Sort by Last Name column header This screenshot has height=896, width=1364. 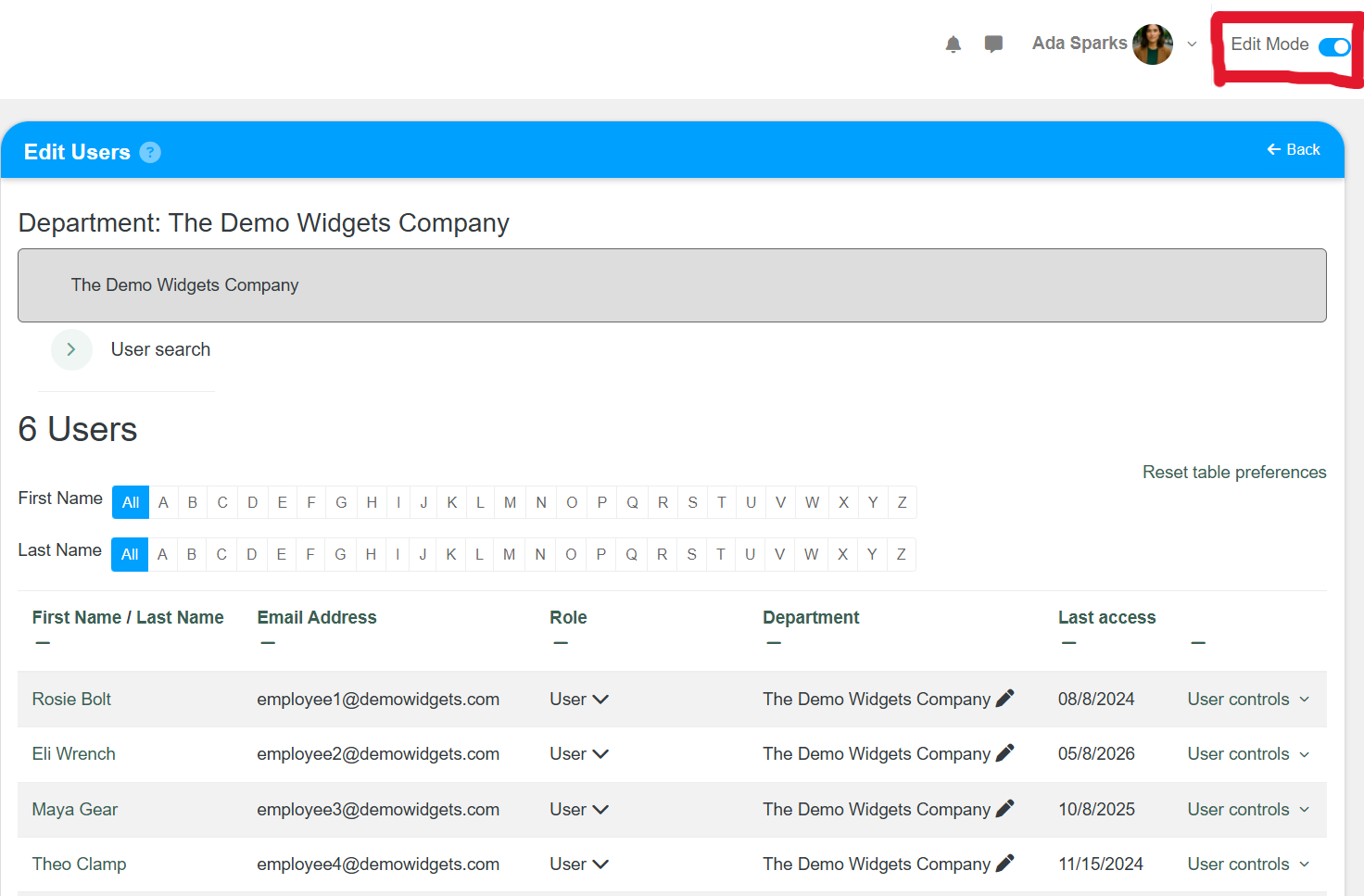(180, 617)
